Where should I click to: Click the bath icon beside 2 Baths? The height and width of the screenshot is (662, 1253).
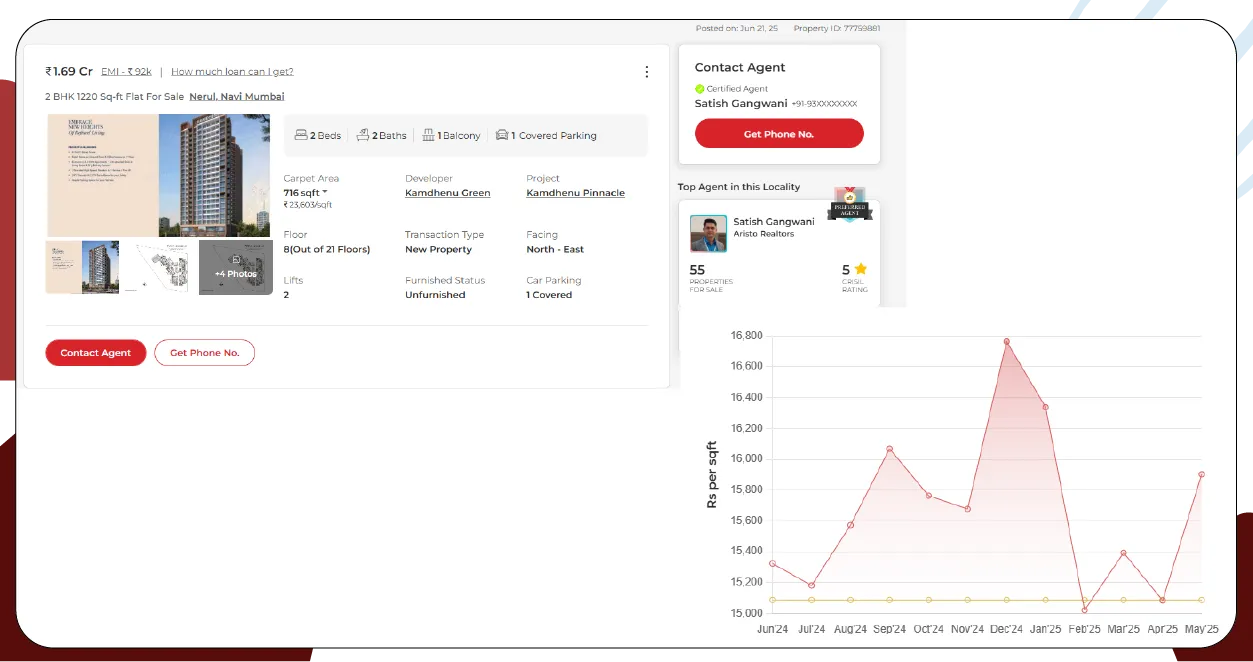click(363, 135)
